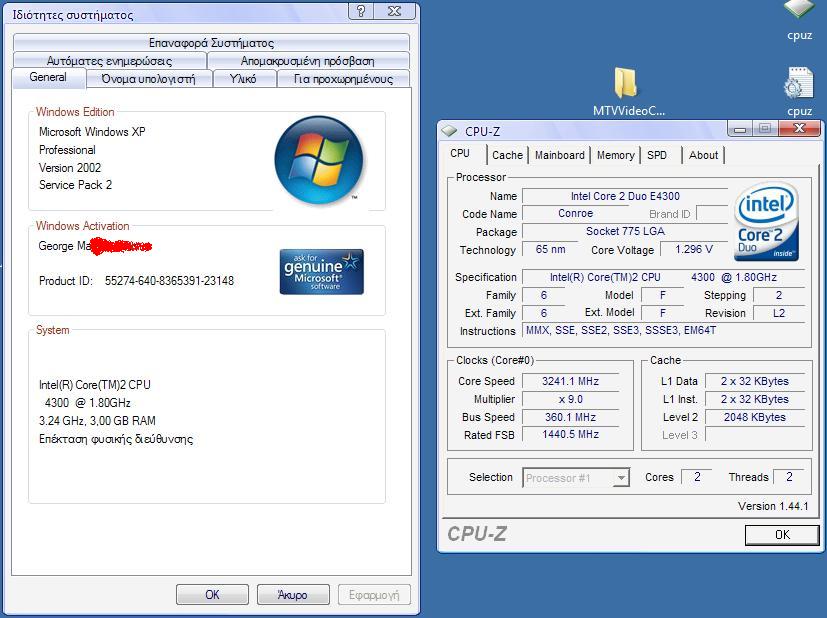827x618 pixels.
Task: Click the Stepping value 2
Action: pos(779,295)
